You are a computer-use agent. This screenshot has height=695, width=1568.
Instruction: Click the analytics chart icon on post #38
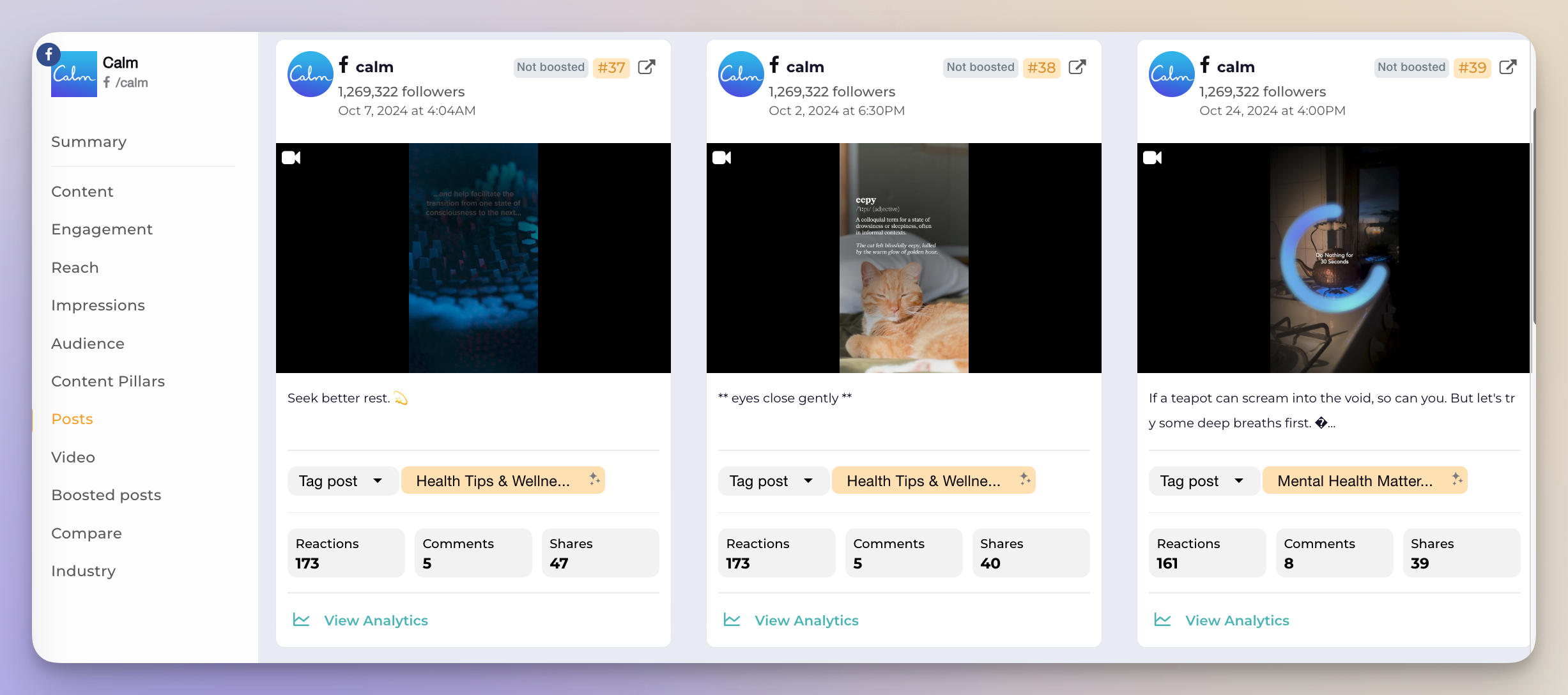(x=732, y=619)
